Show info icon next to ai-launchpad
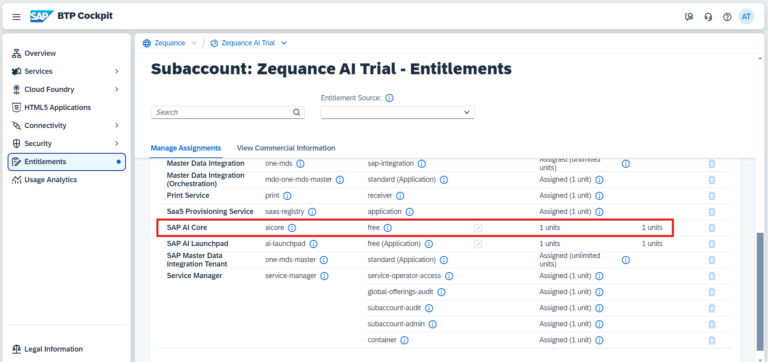The height and width of the screenshot is (362, 768). pos(313,243)
